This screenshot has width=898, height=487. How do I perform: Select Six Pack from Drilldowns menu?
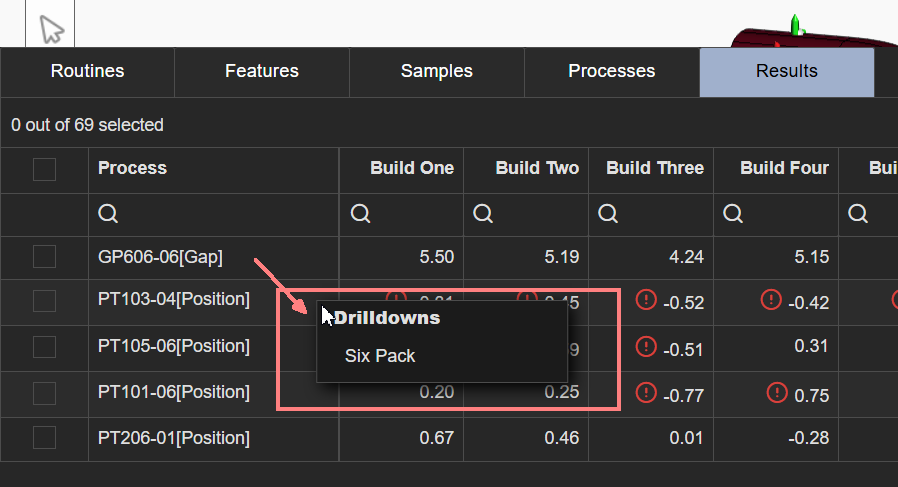click(x=380, y=355)
